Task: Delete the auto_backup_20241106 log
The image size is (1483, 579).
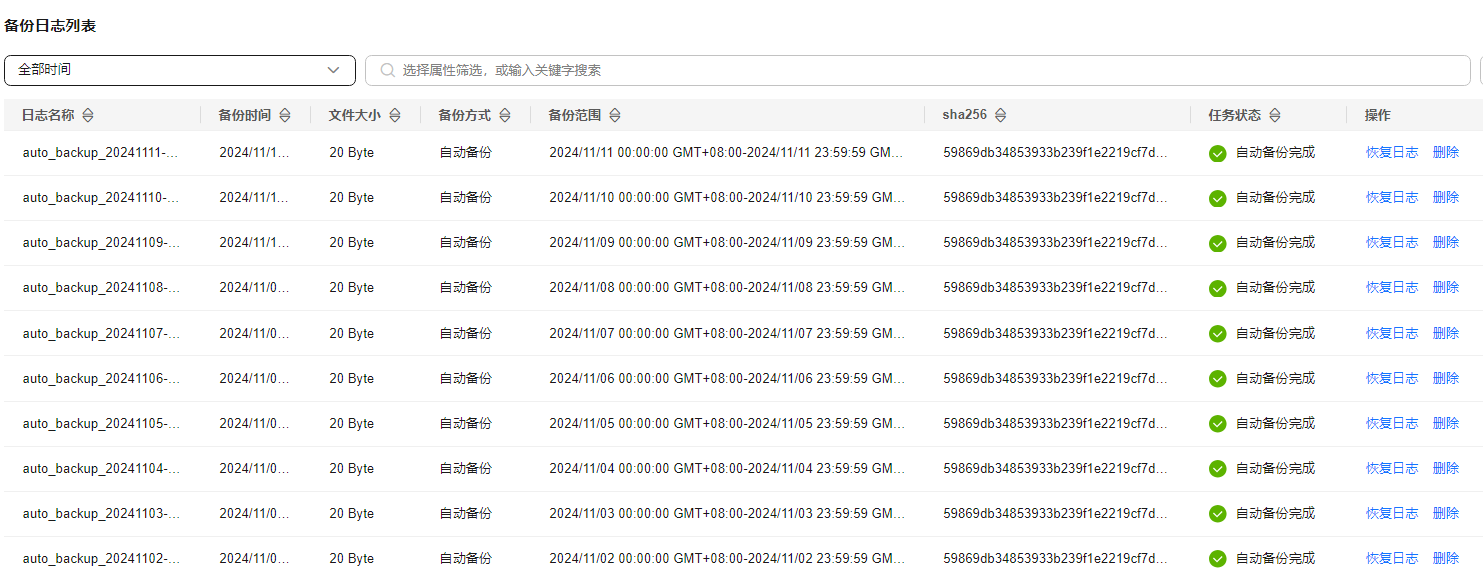Action: 1446,378
